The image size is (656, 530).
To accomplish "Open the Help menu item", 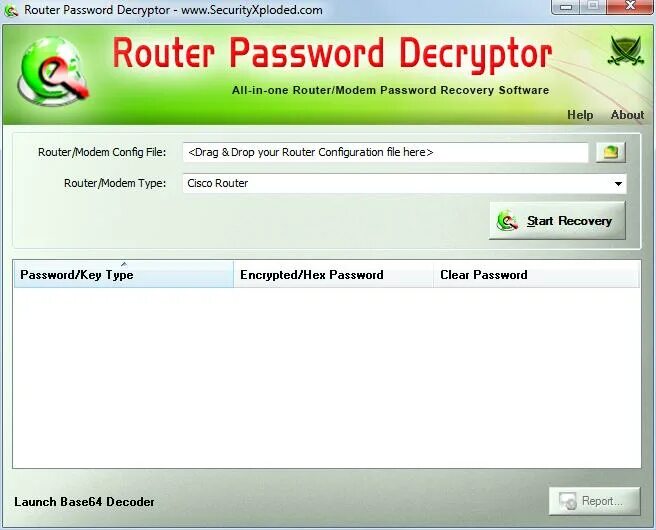I will pyautogui.click(x=580, y=115).
